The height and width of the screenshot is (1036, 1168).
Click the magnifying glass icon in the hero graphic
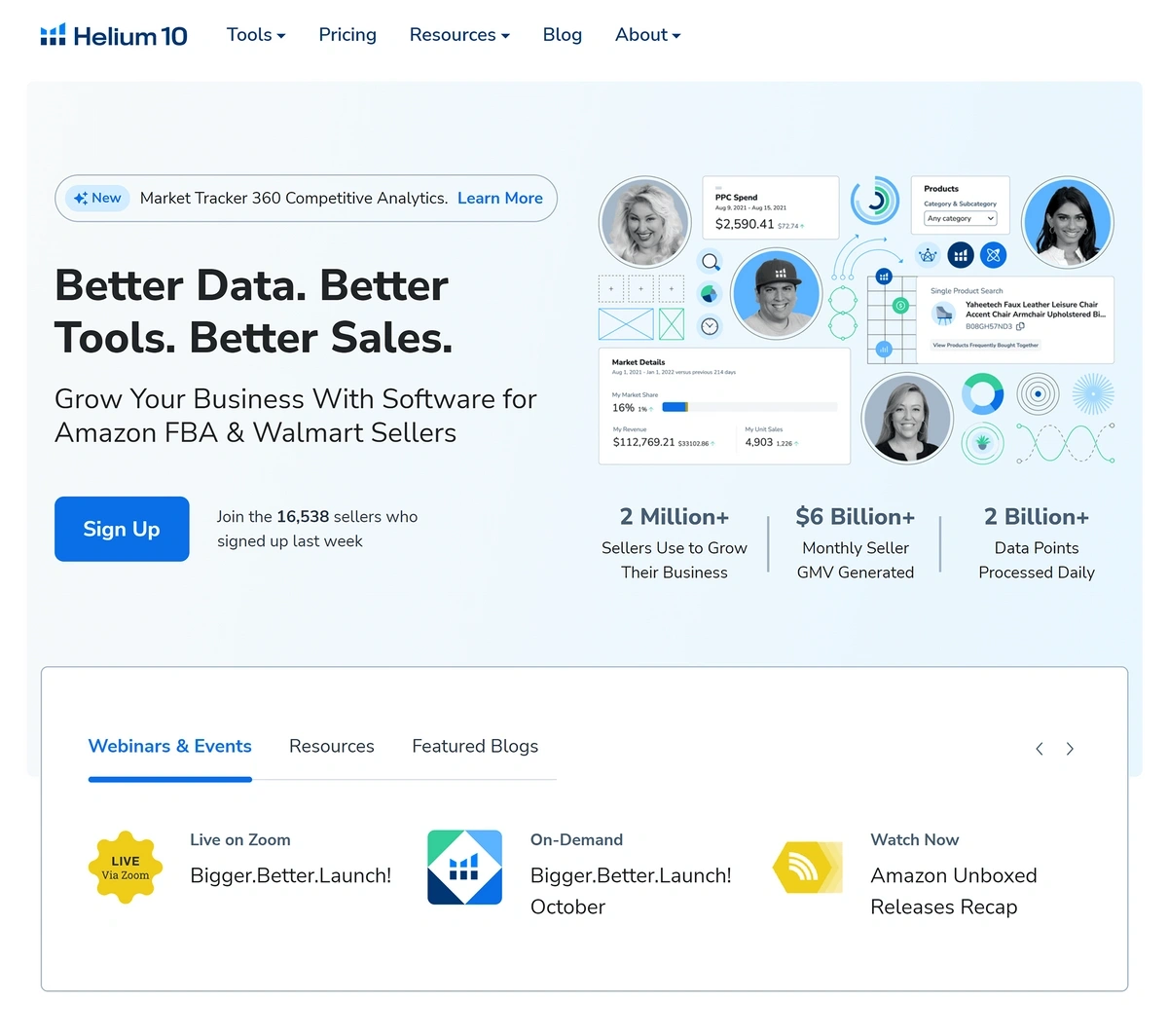click(x=711, y=261)
